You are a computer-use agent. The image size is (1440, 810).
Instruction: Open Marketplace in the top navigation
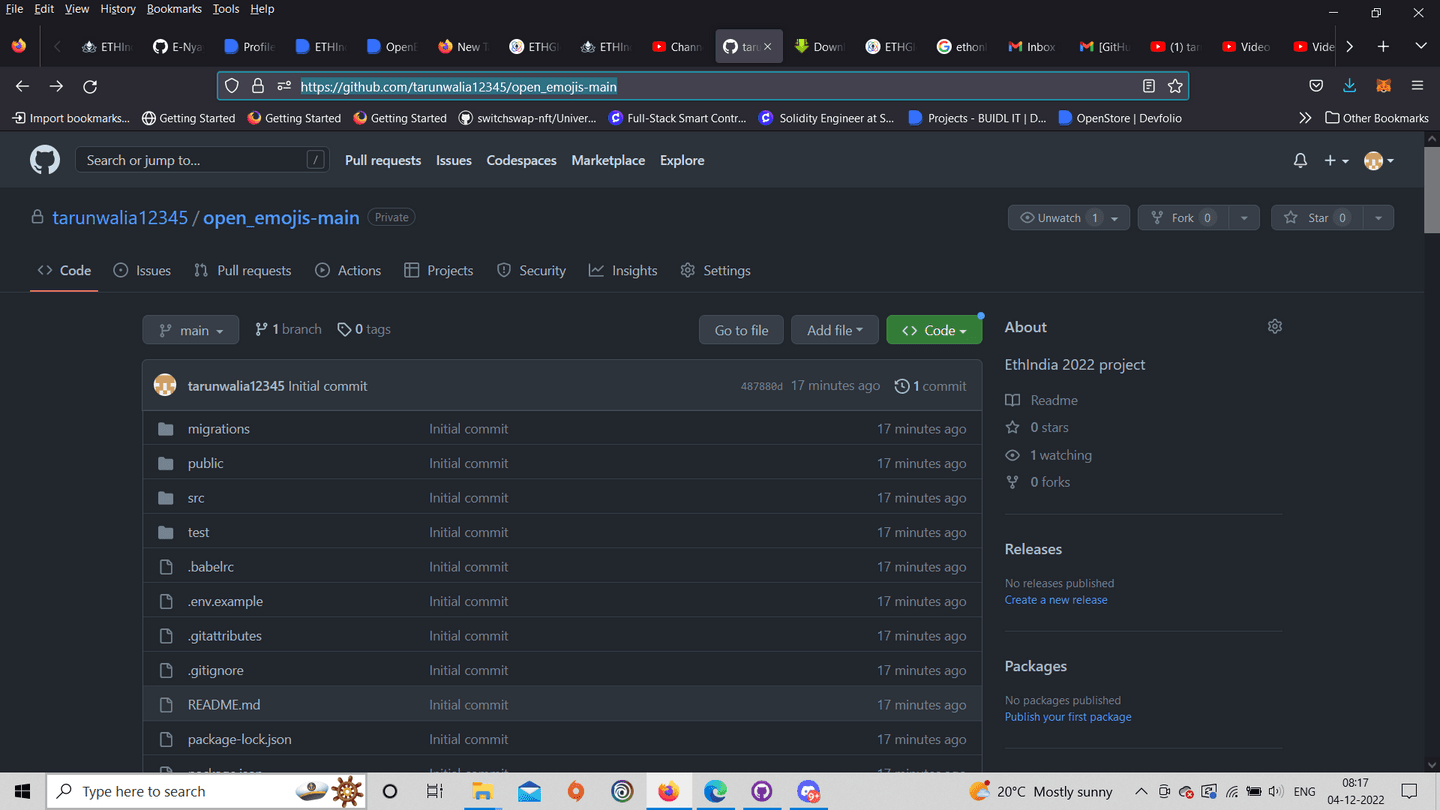pos(608,160)
